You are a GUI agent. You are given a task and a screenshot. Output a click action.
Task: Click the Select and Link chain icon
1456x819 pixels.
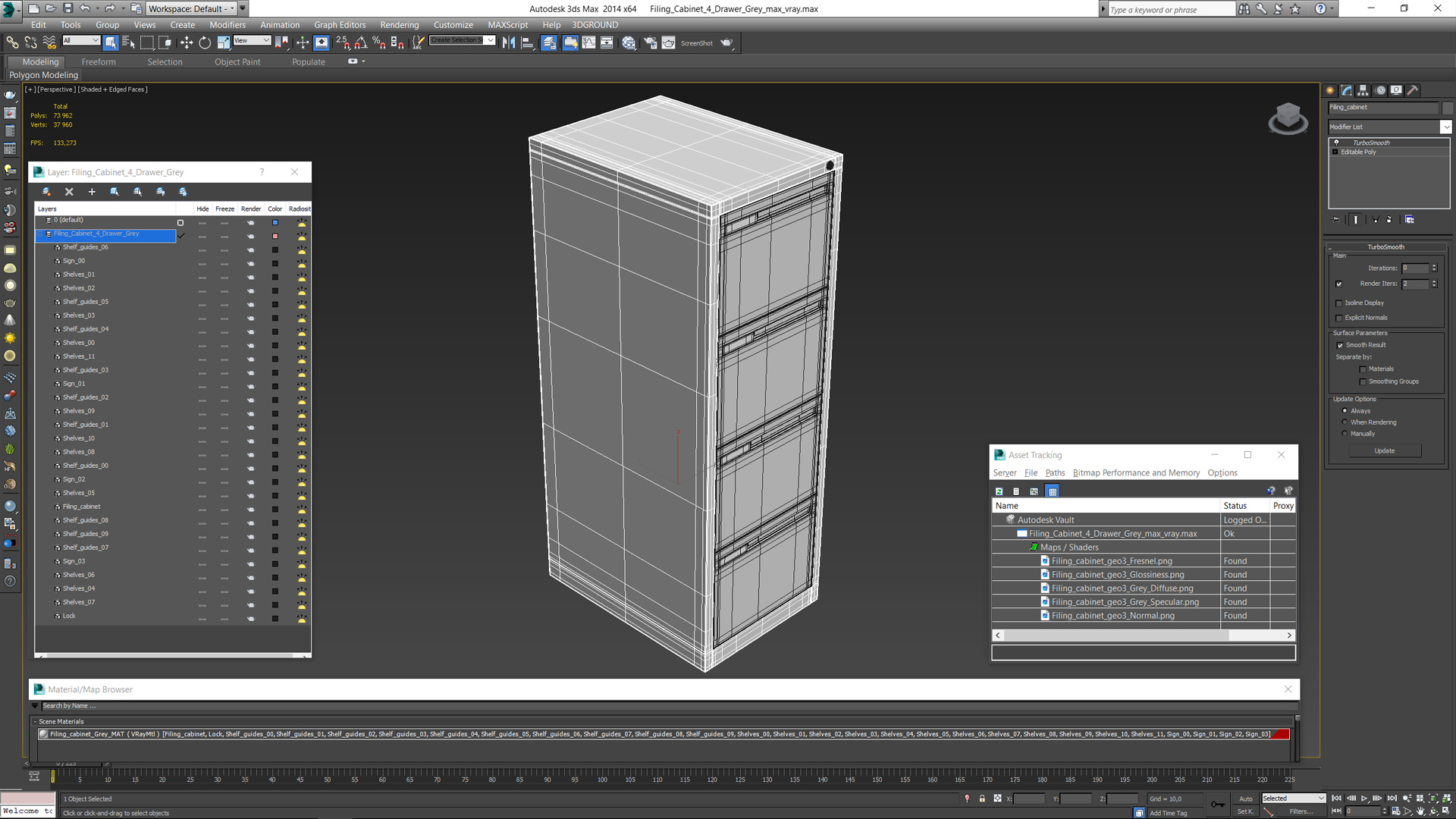pos(12,43)
